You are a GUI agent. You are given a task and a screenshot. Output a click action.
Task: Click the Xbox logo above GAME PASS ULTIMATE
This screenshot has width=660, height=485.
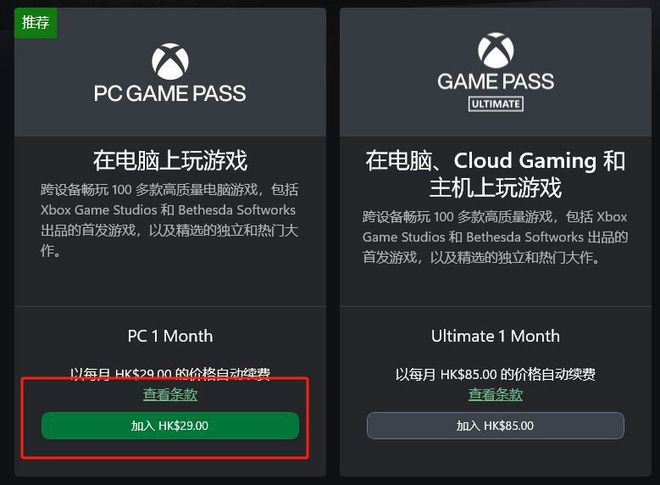(x=495, y=51)
